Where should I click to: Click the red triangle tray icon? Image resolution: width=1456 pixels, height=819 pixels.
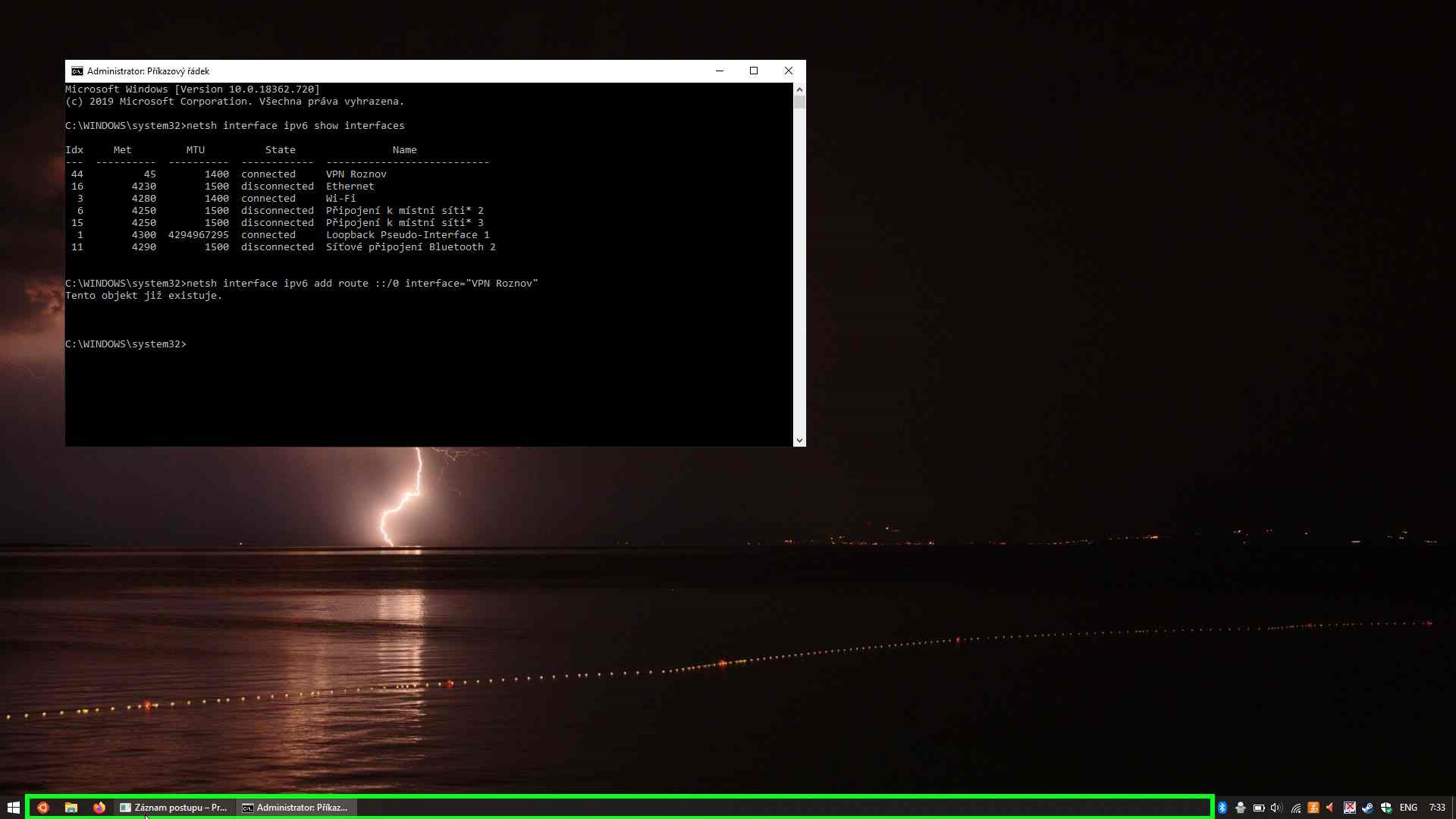click(x=1330, y=808)
